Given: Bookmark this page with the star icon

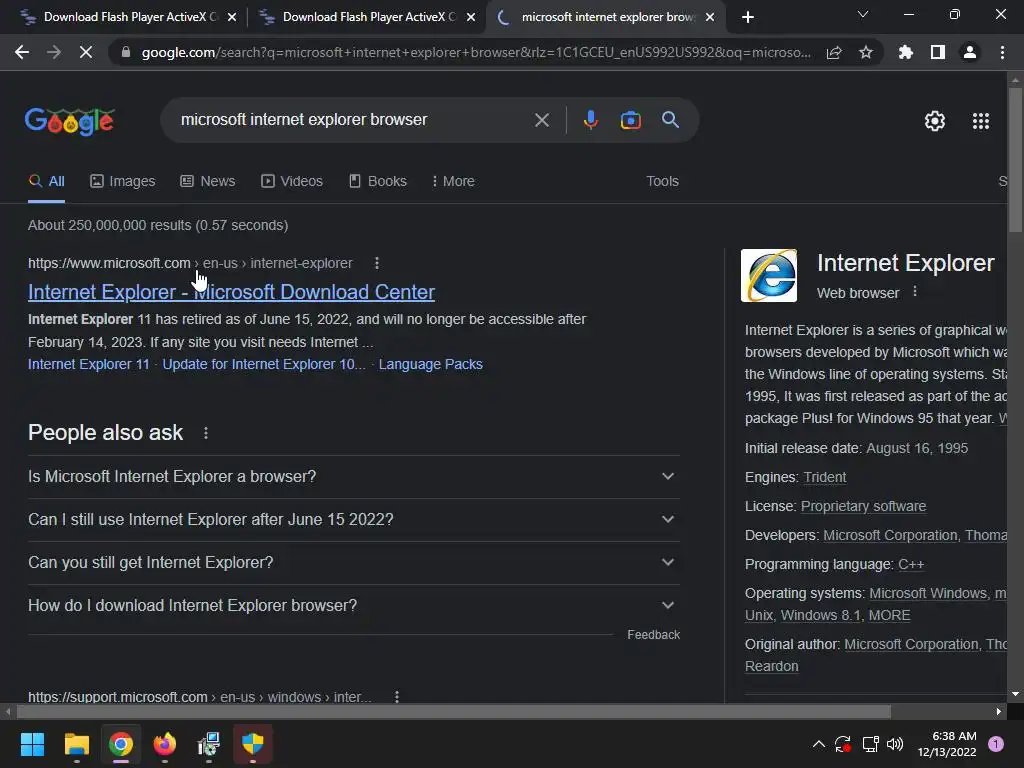Looking at the screenshot, I should 866,52.
